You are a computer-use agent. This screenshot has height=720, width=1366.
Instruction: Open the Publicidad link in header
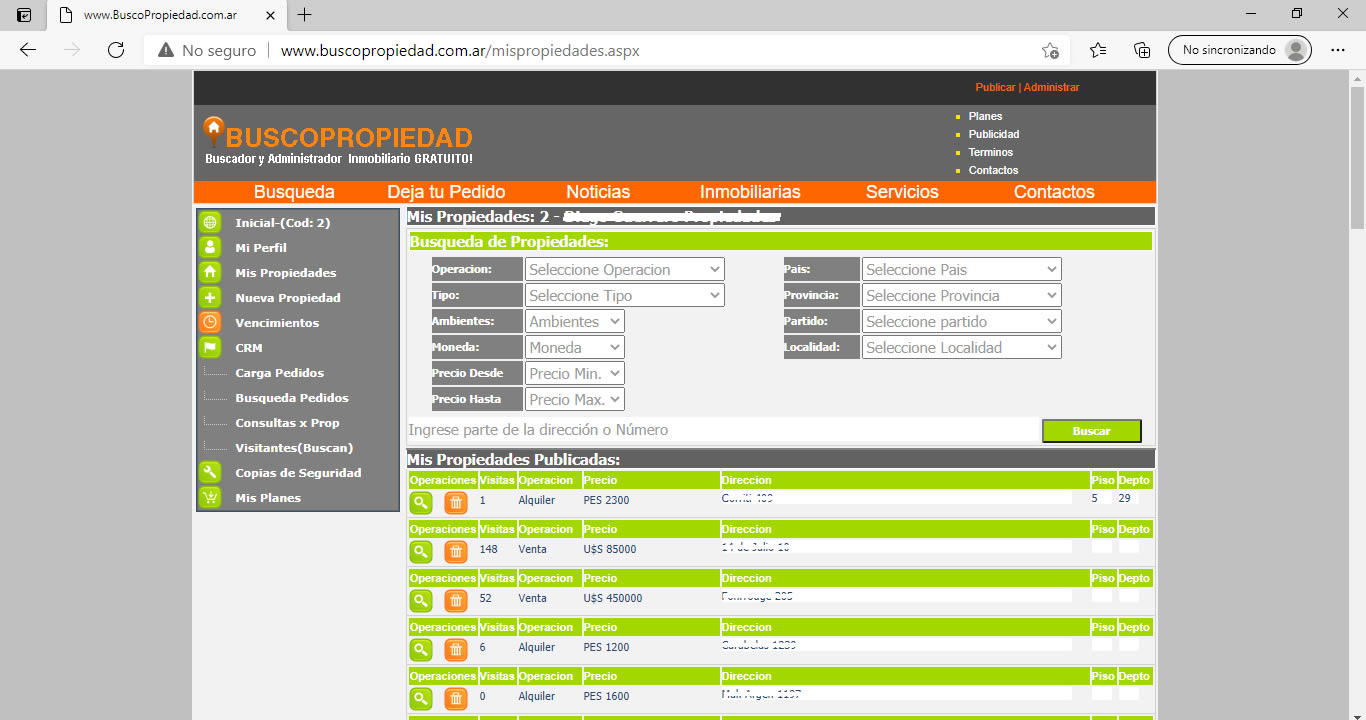pyautogui.click(x=994, y=134)
